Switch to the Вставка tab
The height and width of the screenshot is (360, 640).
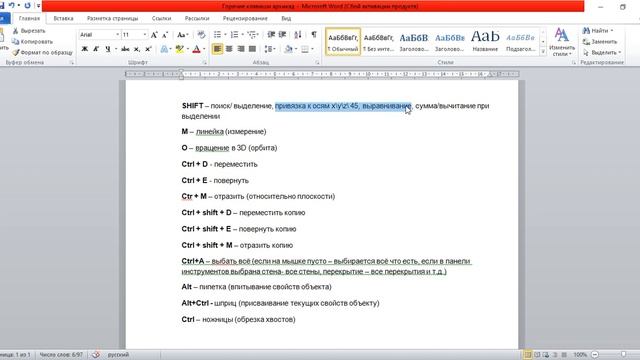point(63,18)
